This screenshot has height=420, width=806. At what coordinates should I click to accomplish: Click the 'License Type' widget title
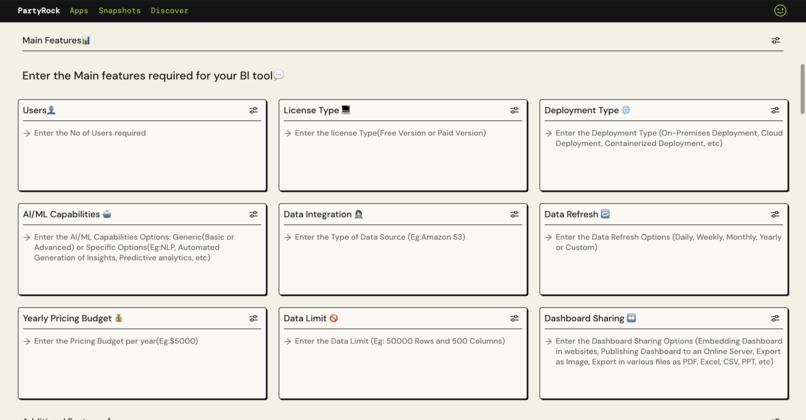(x=317, y=110)
